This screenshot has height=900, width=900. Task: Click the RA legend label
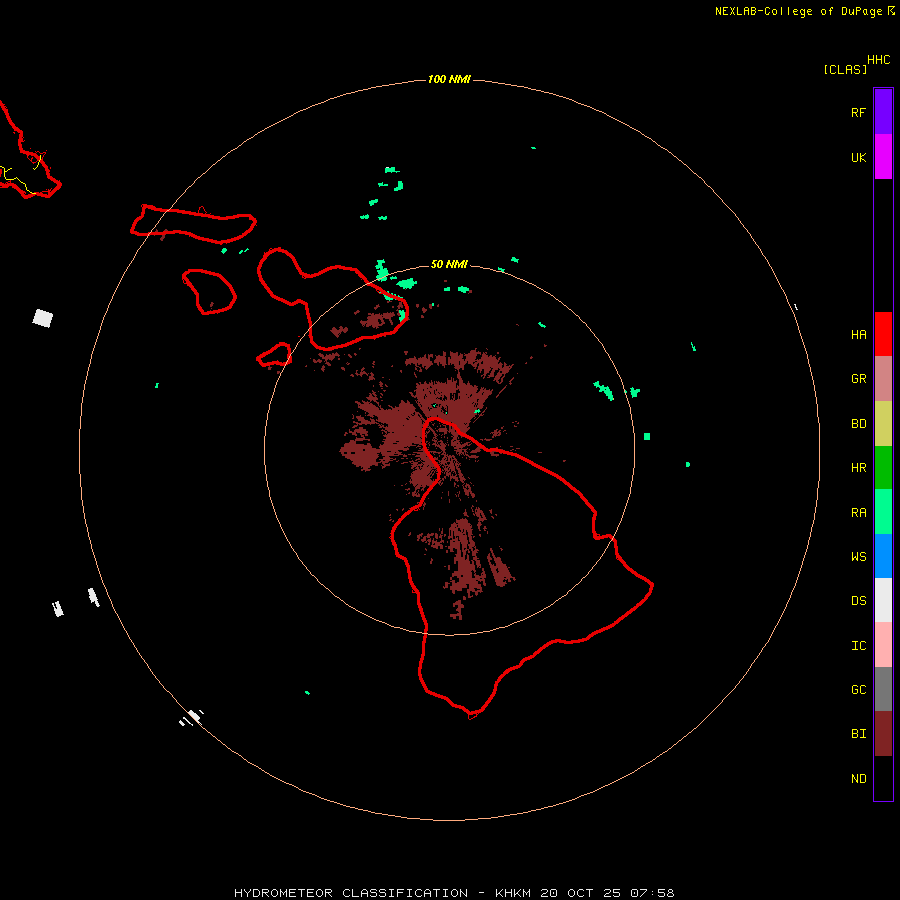(858, 513)
